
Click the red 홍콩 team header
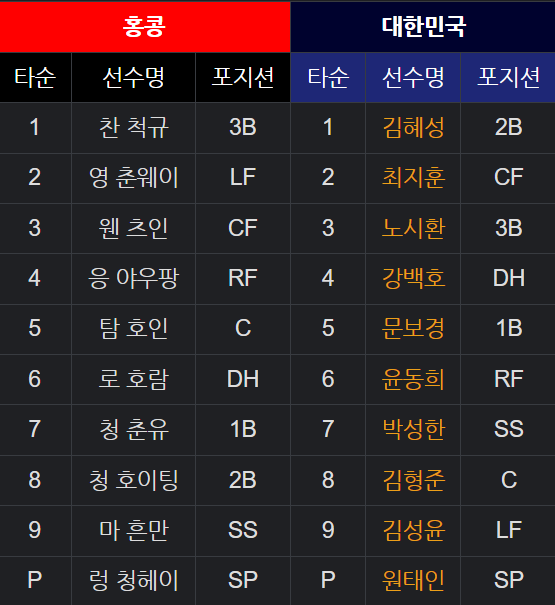tap(145, 27)
